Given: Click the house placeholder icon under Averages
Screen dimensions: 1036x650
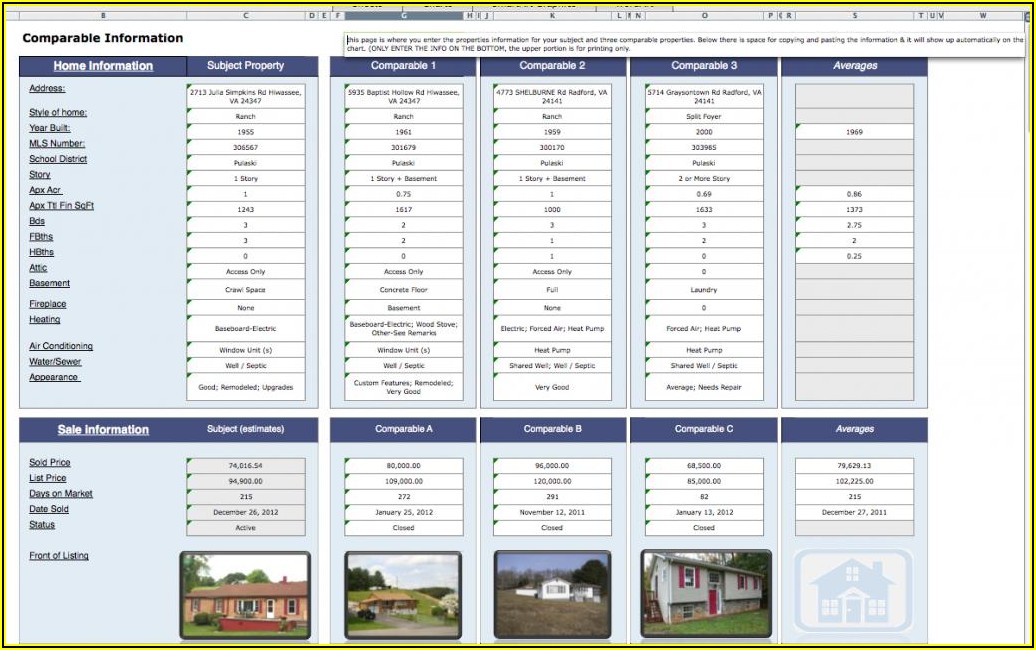Looking at the screenshot, I should [853, 592].
